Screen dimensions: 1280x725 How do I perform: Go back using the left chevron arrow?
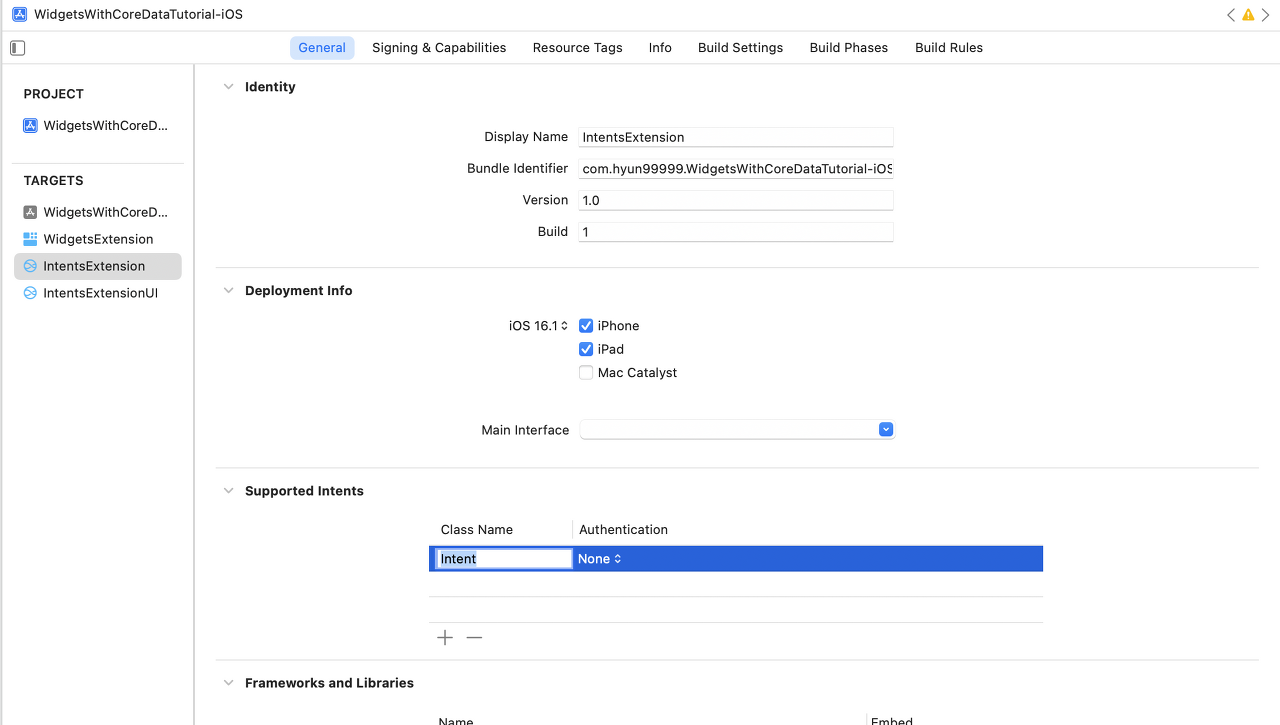tap(1231, 15)
